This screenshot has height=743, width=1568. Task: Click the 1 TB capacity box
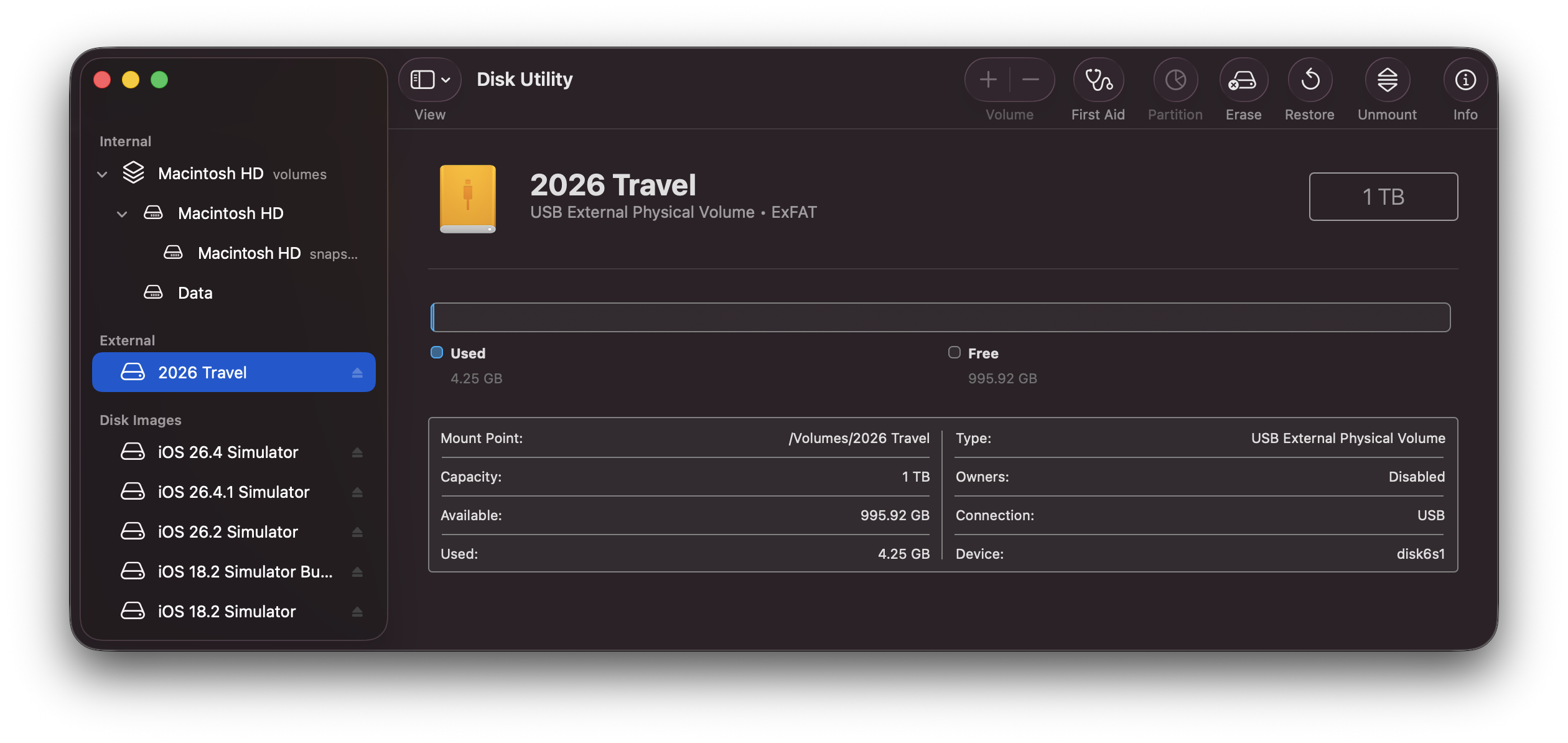point(1383,197)
